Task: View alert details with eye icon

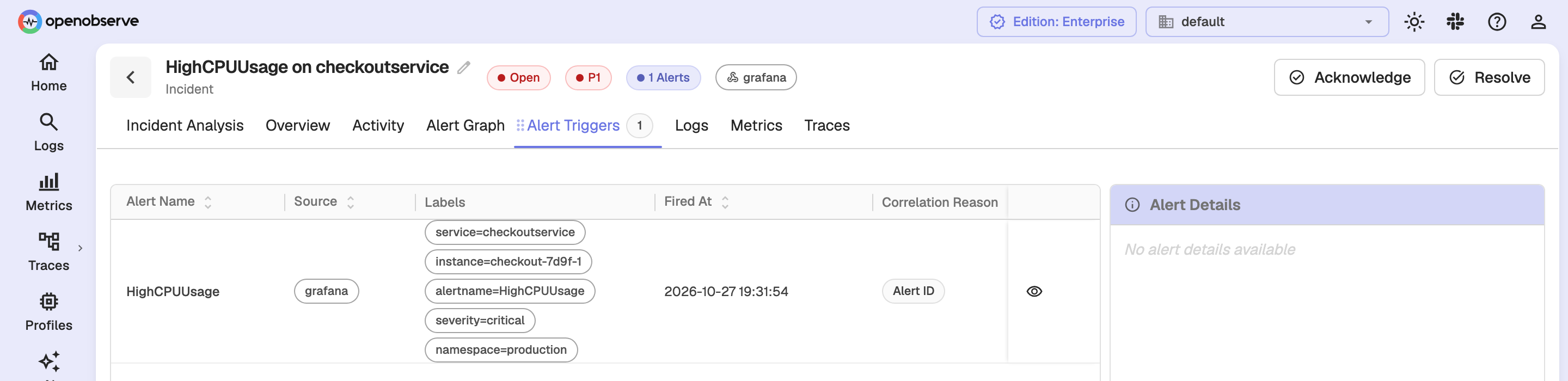Action: click(1034, 291)
